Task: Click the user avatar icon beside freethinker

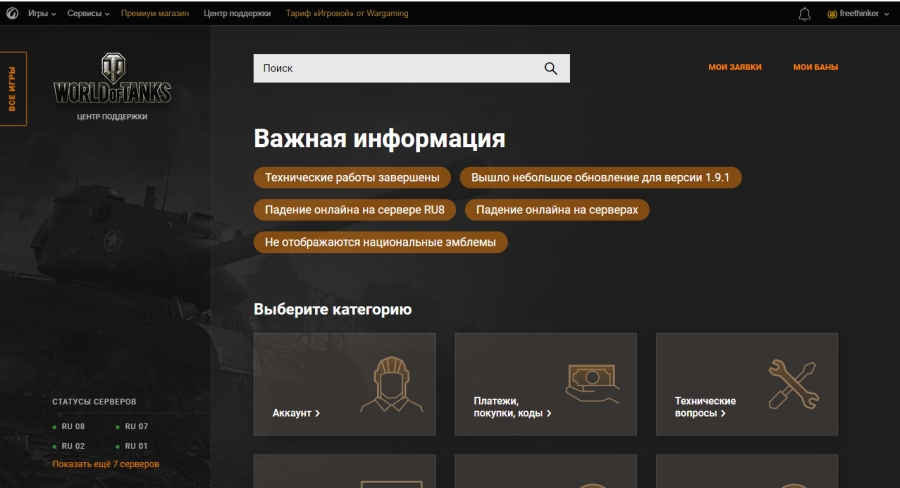Action: click(x=832, y=14)
